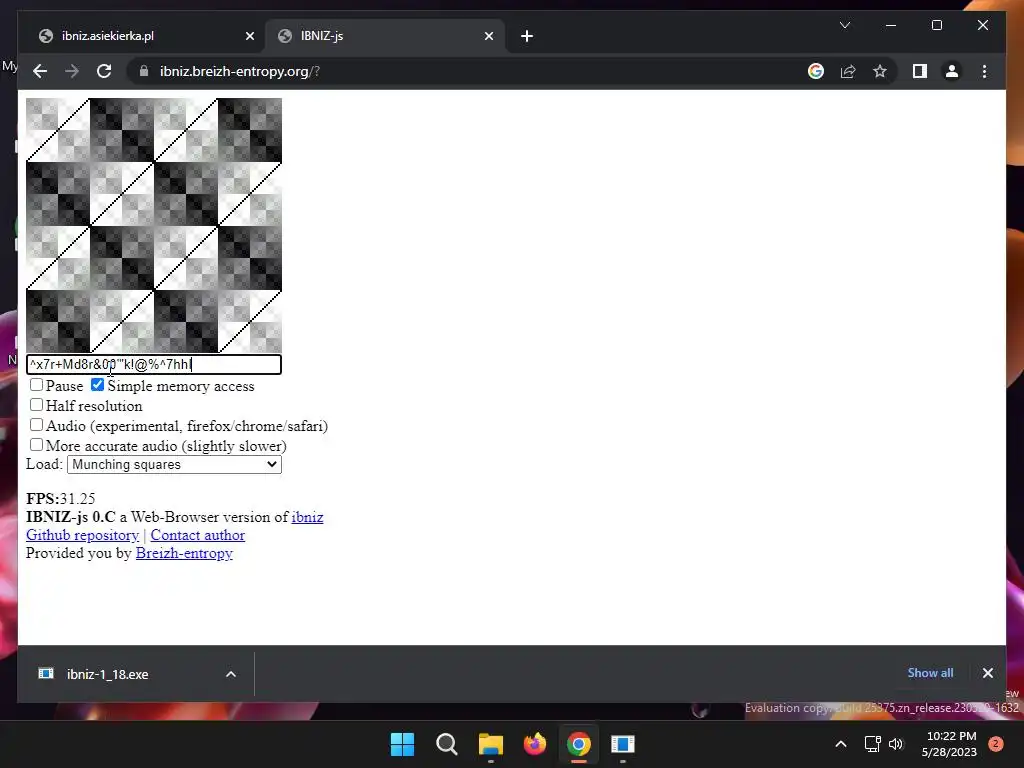Image resolution: width=1024 pixels, height=768 pixels.
Task: Open volume control in the tray
Action: (895, 744)
